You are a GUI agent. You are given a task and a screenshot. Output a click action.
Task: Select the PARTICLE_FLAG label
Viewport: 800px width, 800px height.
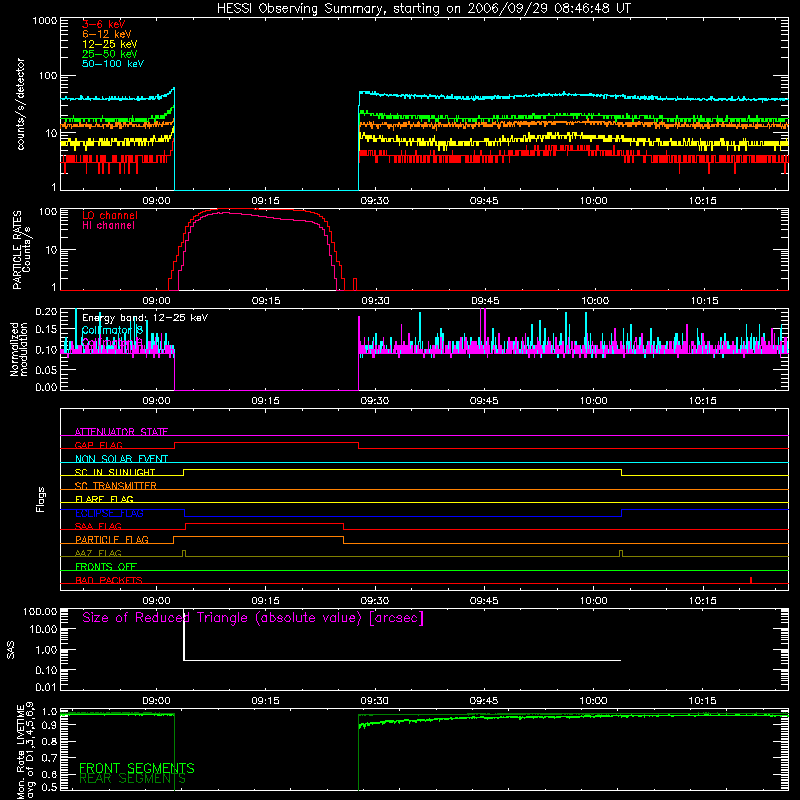point(112,539)
